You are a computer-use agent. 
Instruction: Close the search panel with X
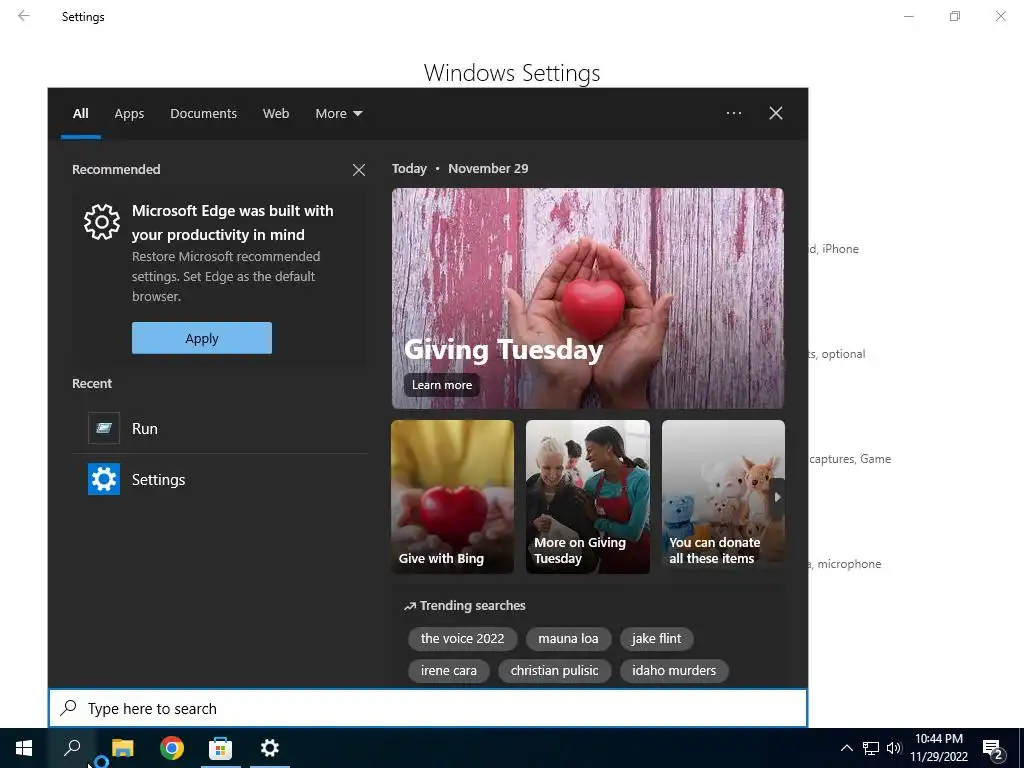776,113
